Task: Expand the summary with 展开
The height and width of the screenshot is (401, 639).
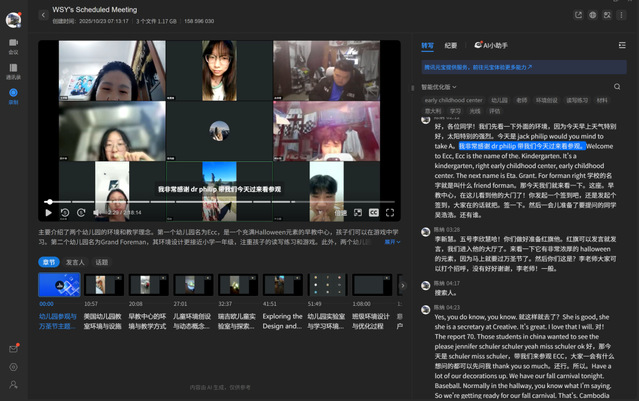Action: pyautogui.click(x=390, y=242)
